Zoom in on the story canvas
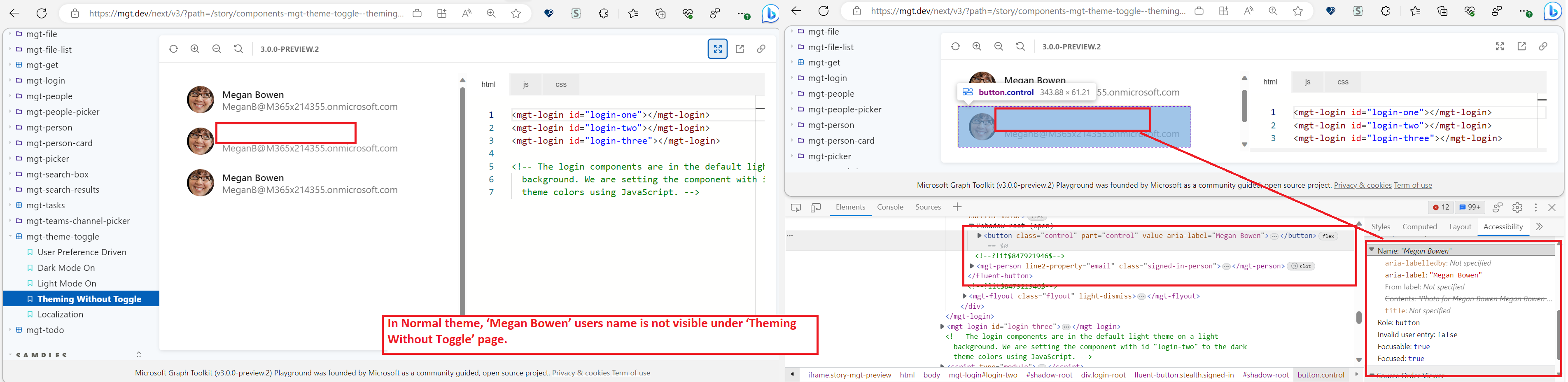 click(x=195, y=49)
